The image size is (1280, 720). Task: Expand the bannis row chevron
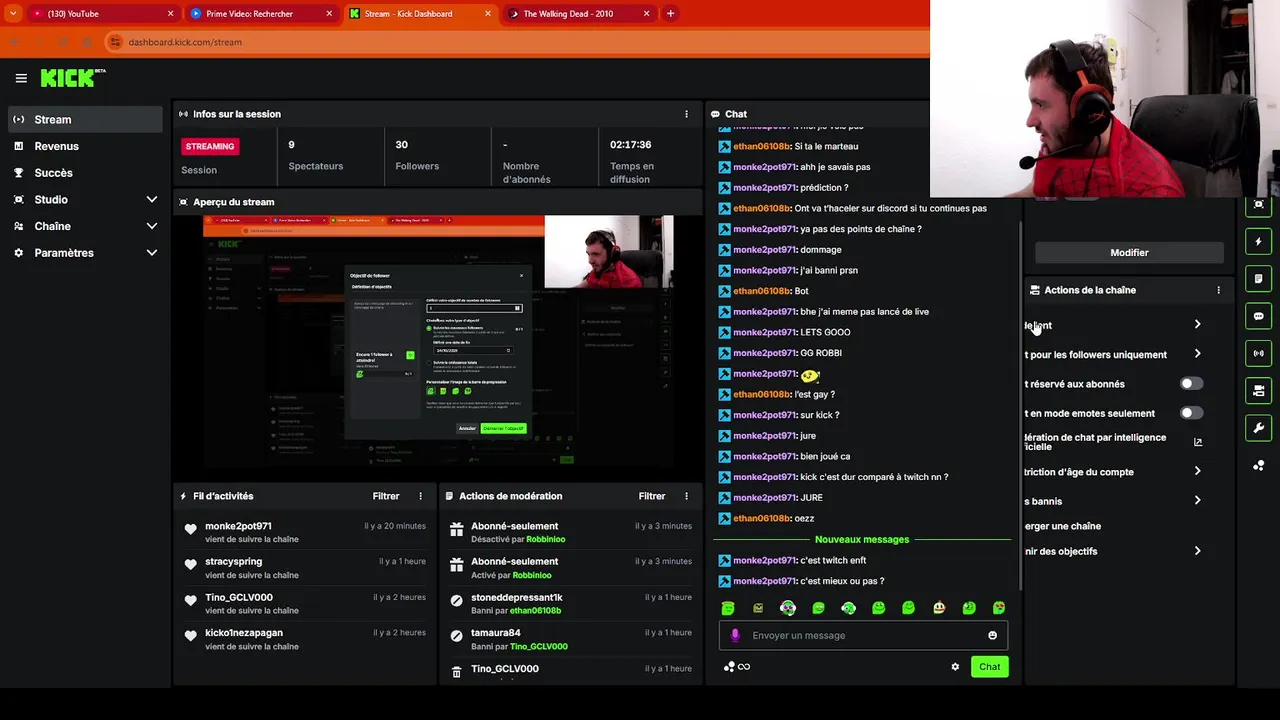coord(1197,500)
